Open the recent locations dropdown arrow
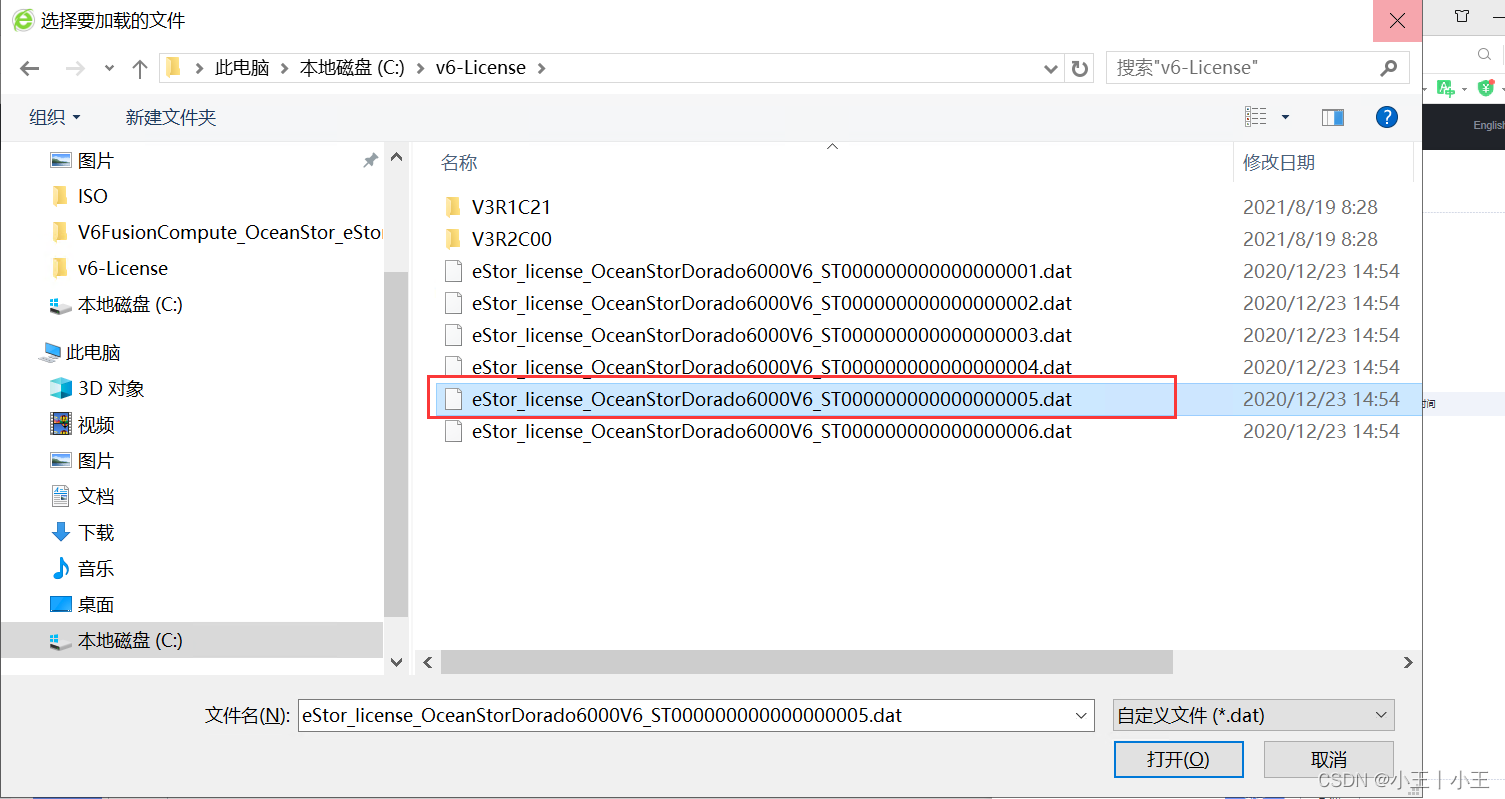The width and height of the screenshot is (1505, 799). point(109,69)
